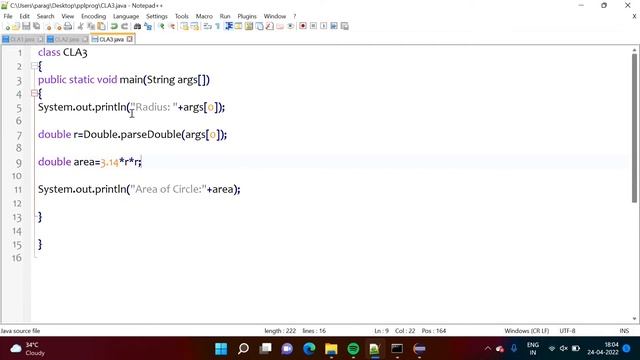Click the vertical scrollbar thumb in editor

[634, 128]
